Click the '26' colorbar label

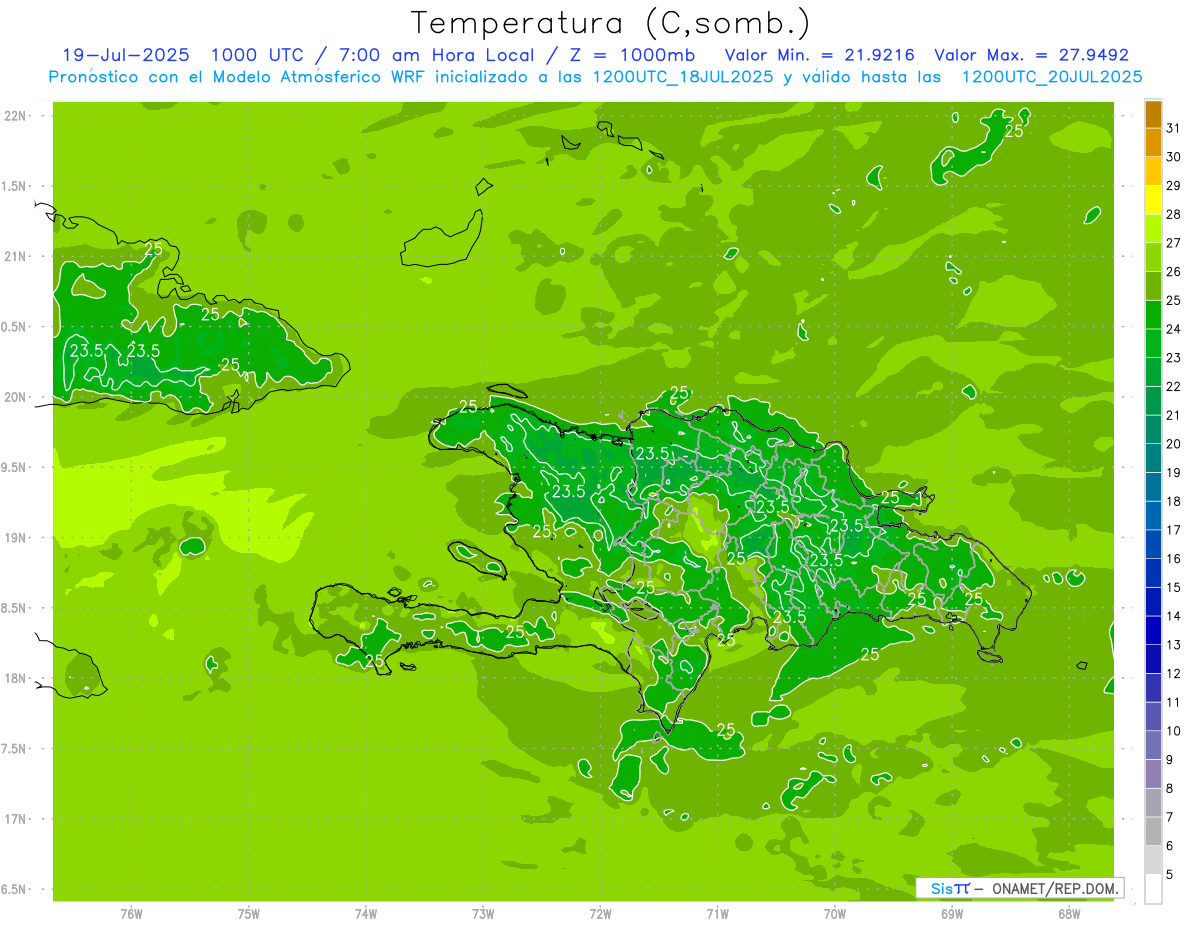(1174, 271)
